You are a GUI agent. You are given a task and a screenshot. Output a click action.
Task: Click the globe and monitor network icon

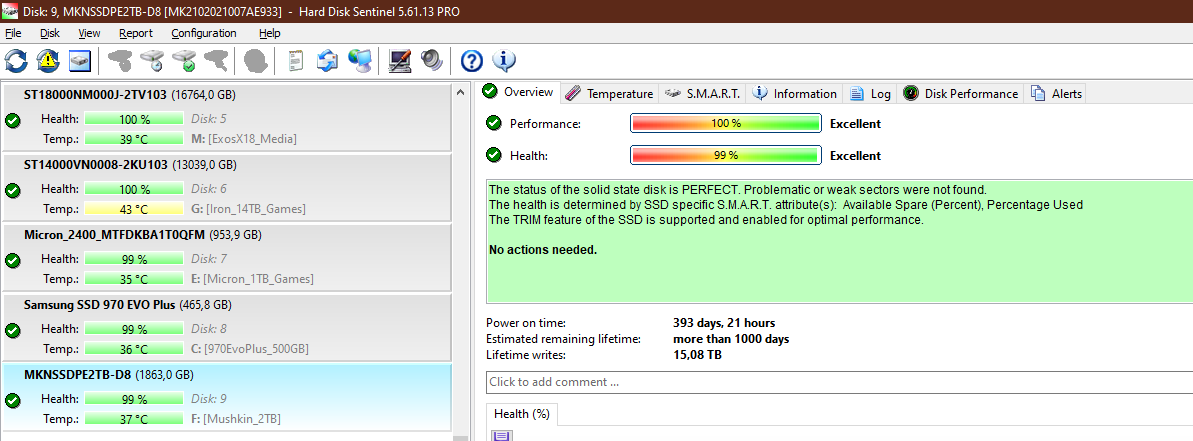tap(360, 61)
